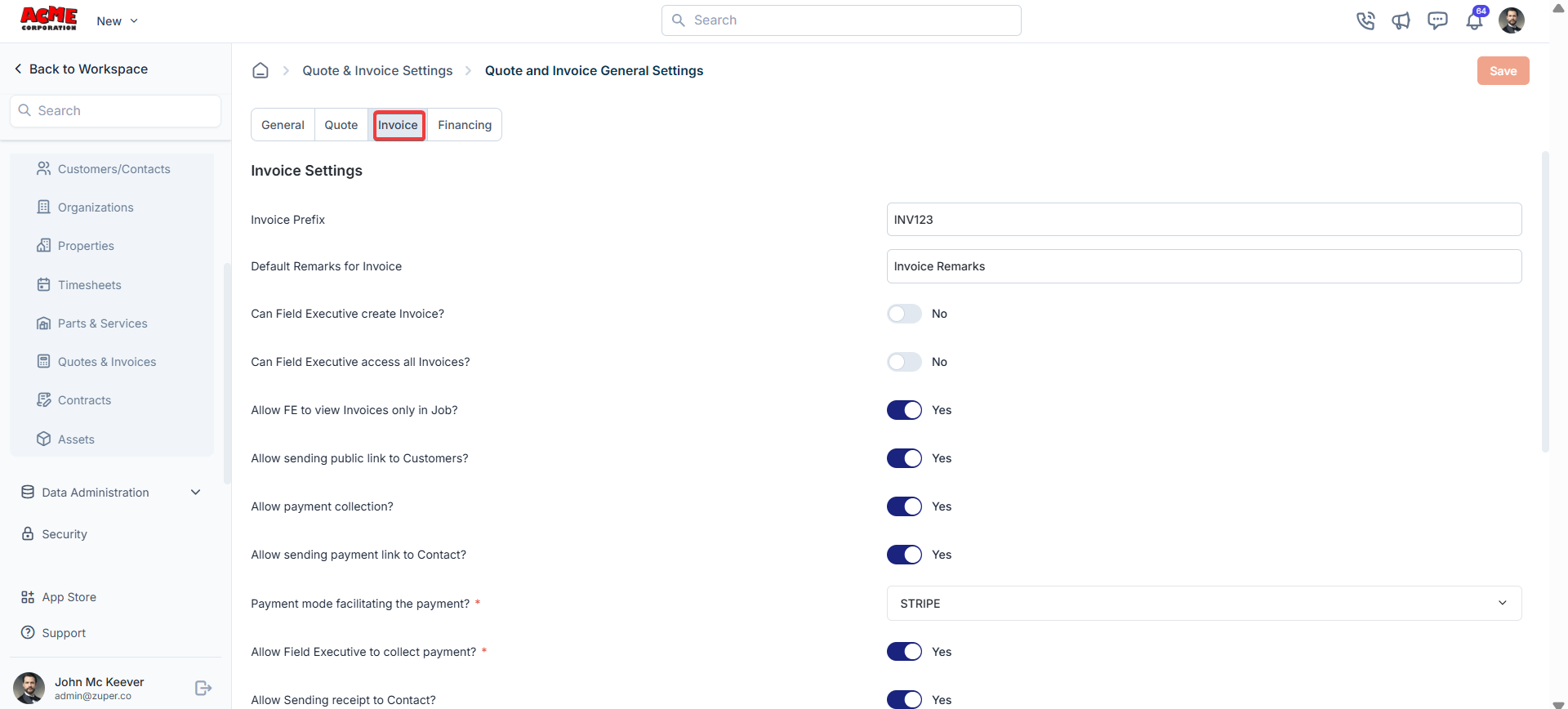Select the Invoice tab
Screen dimensions: 1568x709
pyautogui.click(x=399, y=125)
